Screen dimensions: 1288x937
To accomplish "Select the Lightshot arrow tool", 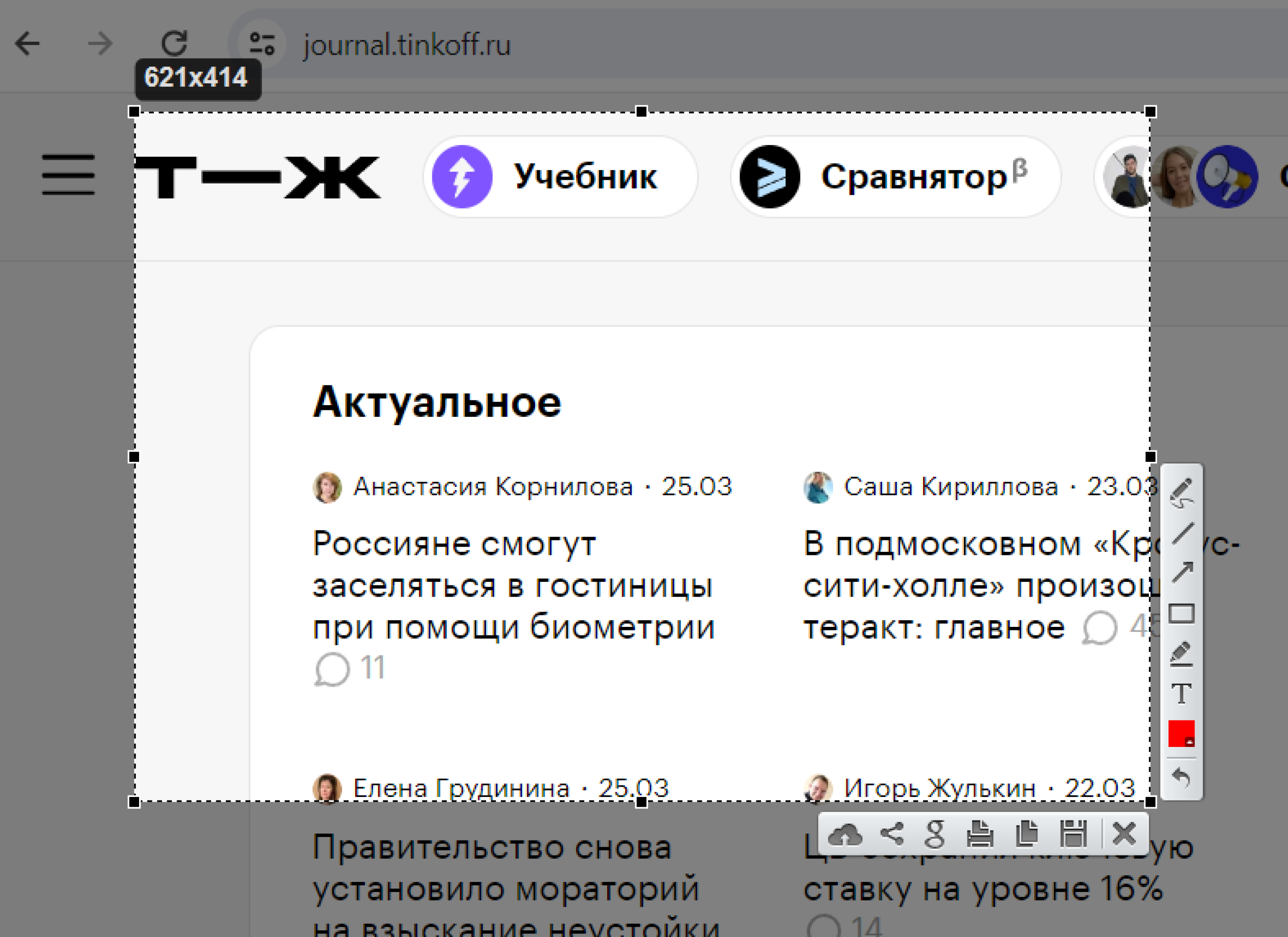I will pyautogui.click(x=1182, y=573).
